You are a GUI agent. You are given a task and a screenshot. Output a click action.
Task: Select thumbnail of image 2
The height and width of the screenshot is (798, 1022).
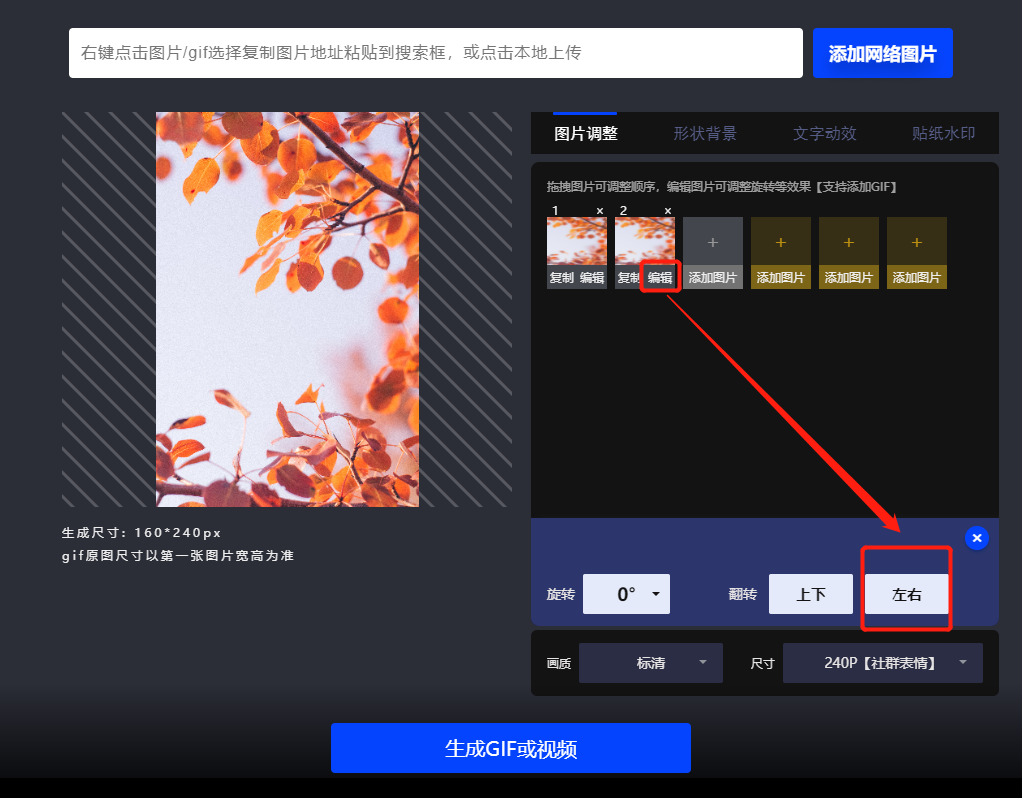(644, 240)
